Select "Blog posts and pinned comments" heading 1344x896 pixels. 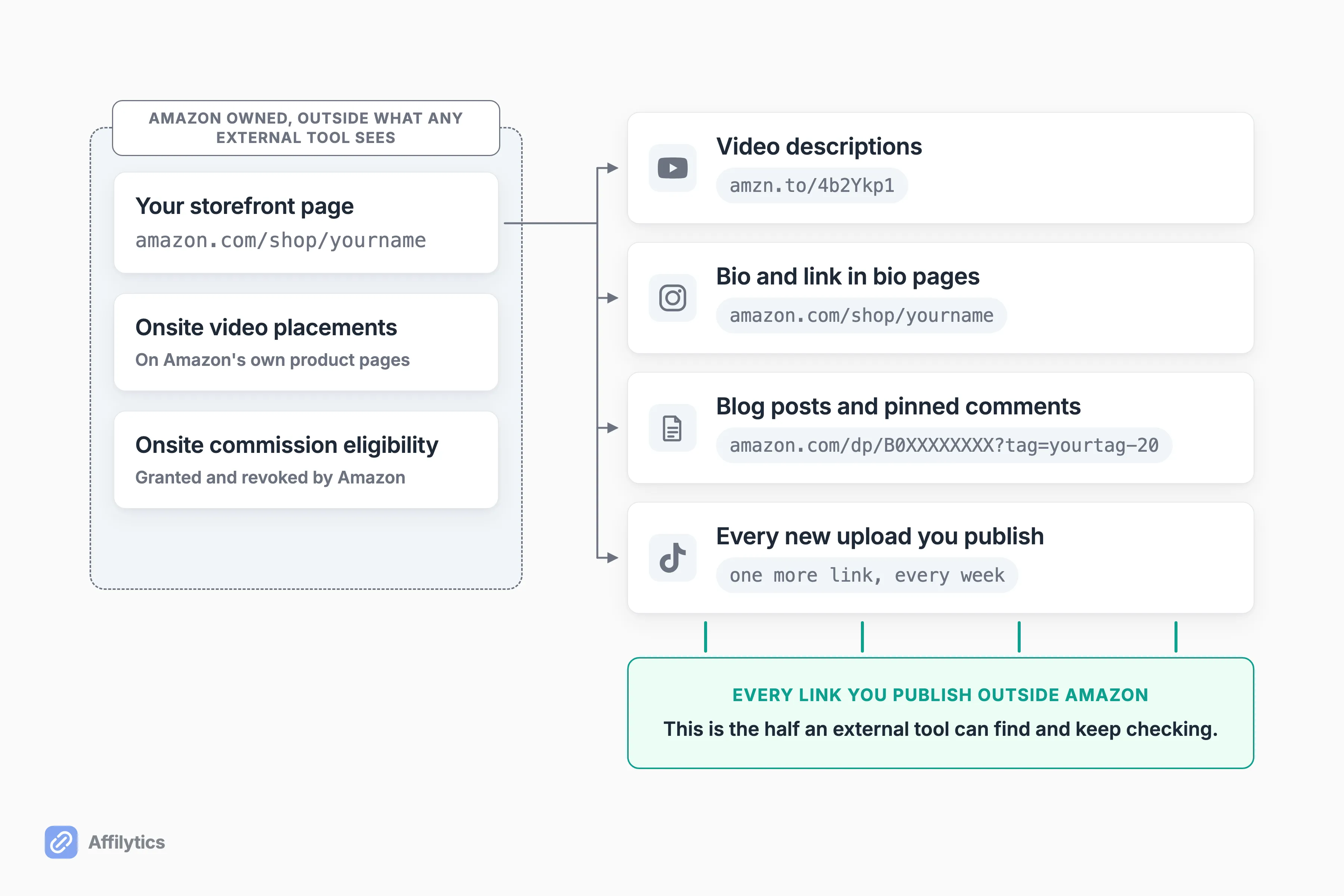[899, 406]
